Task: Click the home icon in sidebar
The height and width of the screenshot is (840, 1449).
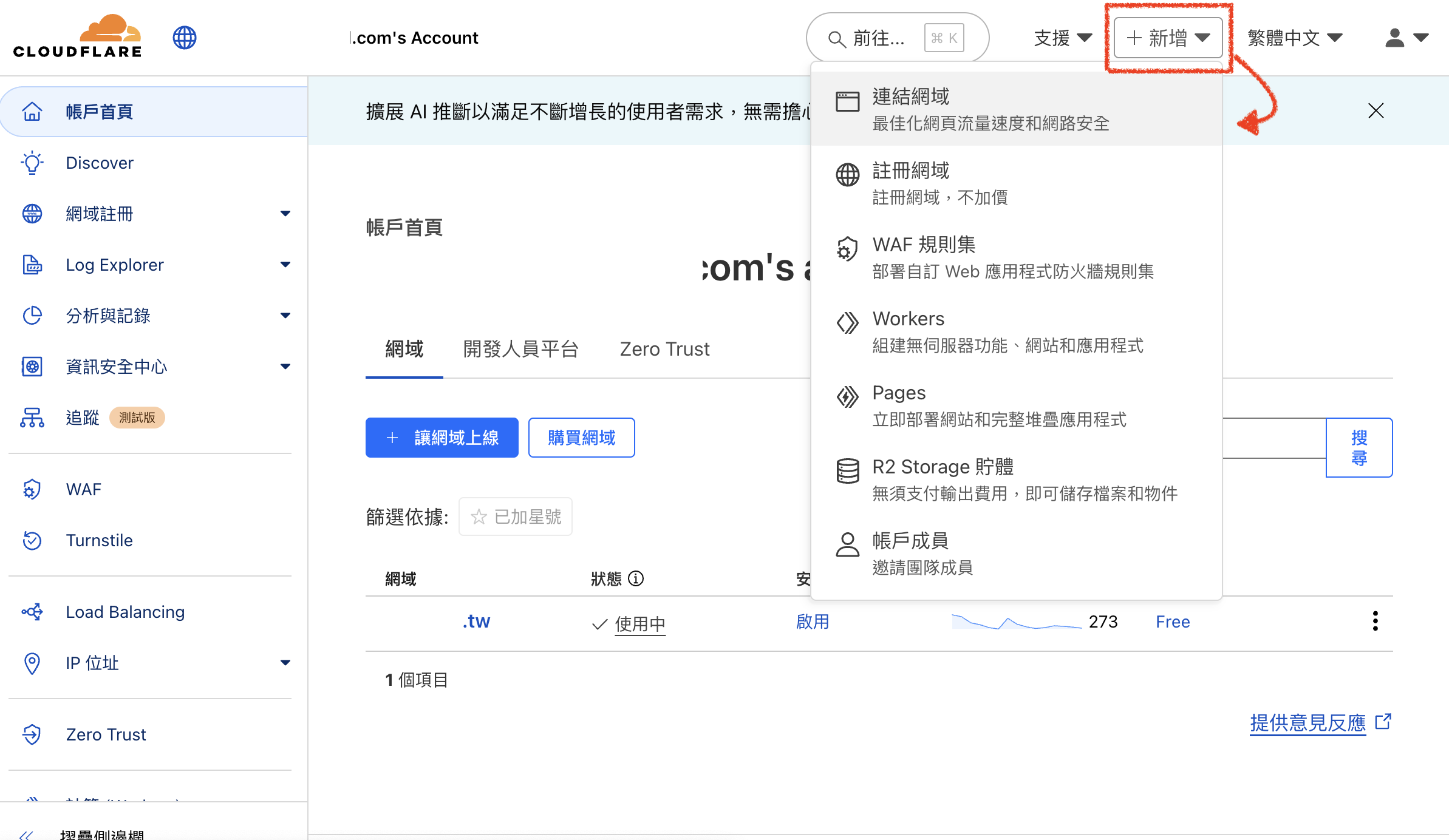Action: tap(32, 112)
